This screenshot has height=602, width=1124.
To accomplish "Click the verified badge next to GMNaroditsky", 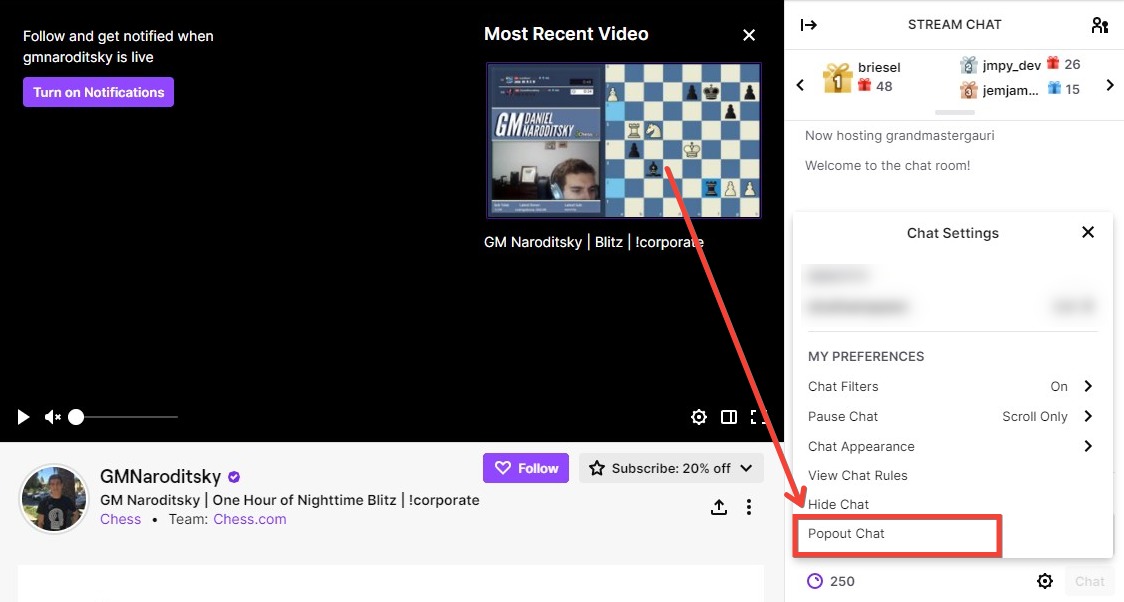I will (x=234, y=477).
